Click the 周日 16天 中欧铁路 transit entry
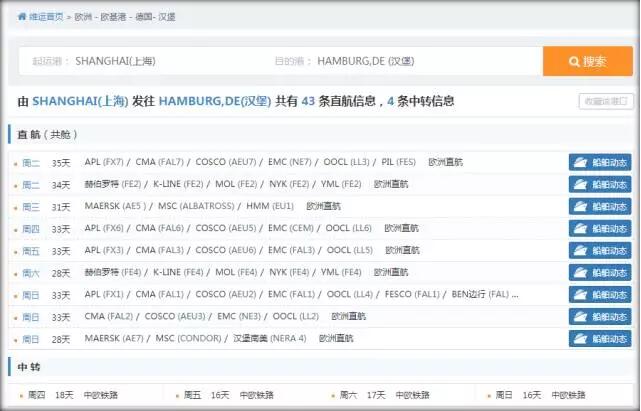 [540, 395]
